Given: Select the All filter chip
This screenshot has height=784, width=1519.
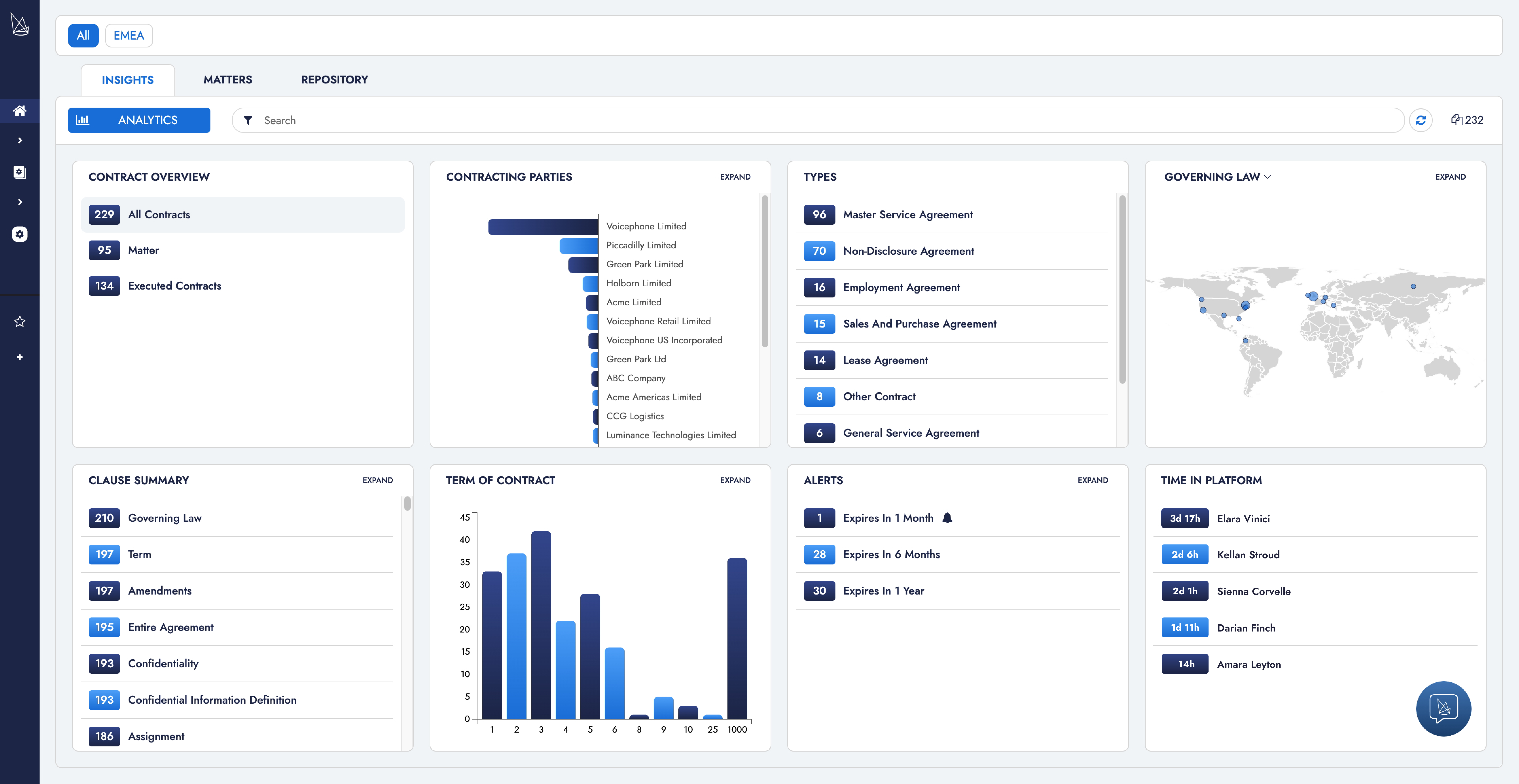Looking at the screenshot, I should click(83, 35).
